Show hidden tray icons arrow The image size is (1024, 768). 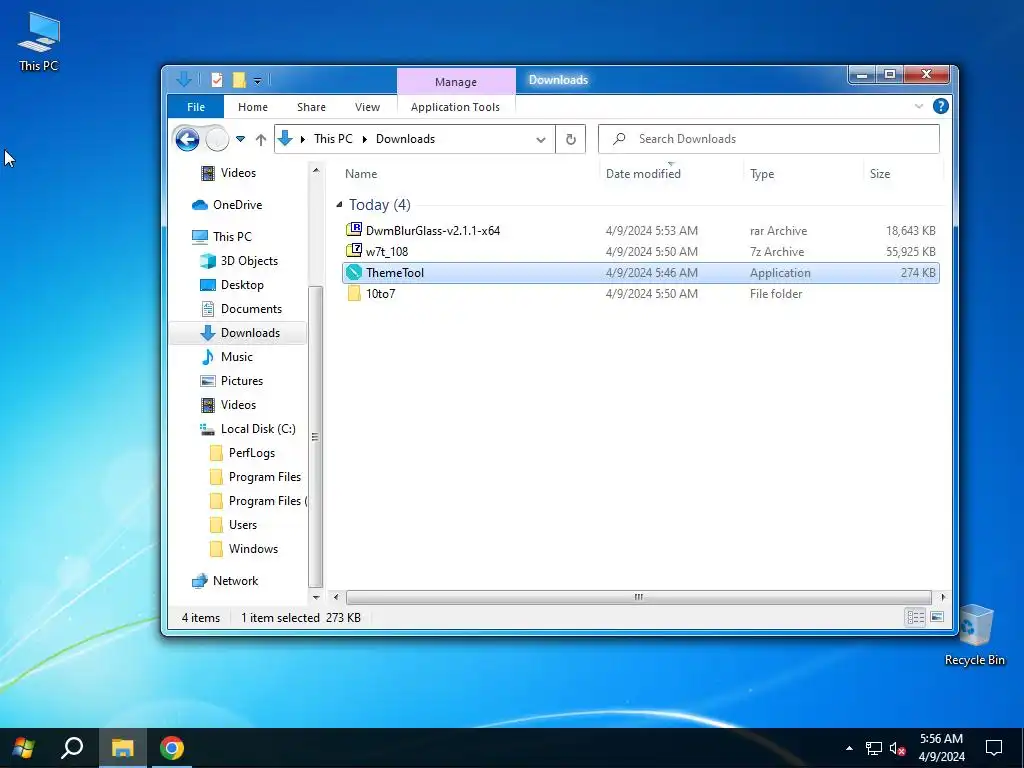(849, 748)
